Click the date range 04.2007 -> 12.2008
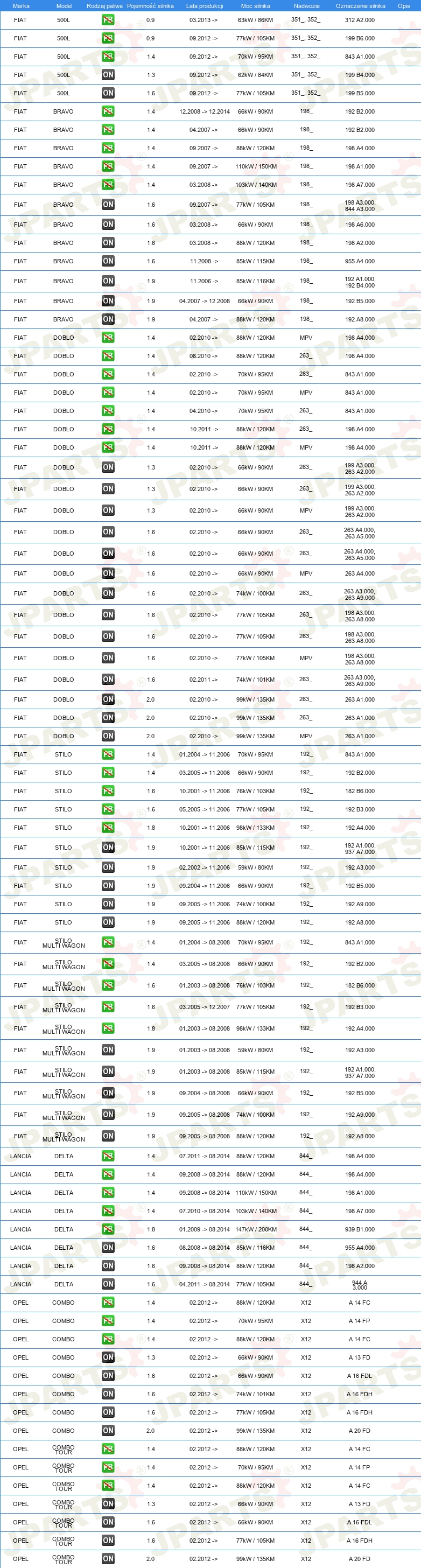 click(205, 300)
